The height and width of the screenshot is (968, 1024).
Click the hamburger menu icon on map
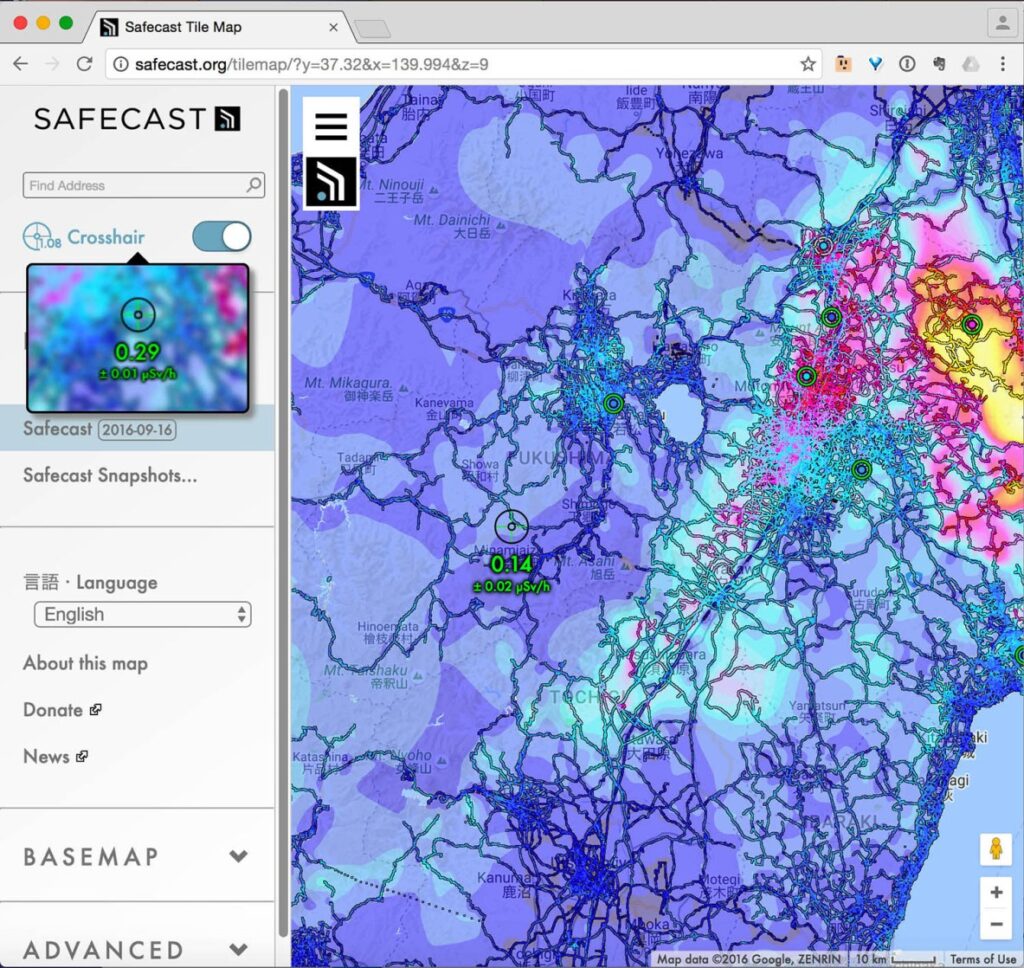pyautogui.click(x=331, y=127)
